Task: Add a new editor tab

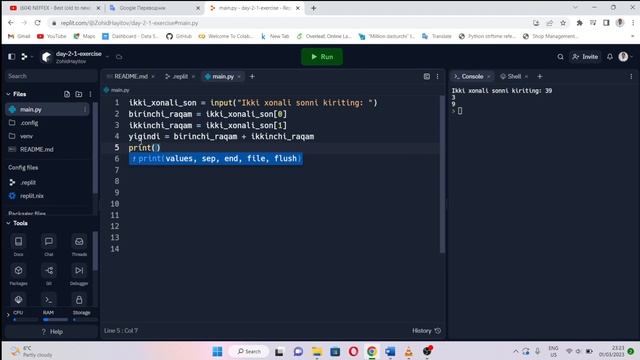Action: pos(252,76)
